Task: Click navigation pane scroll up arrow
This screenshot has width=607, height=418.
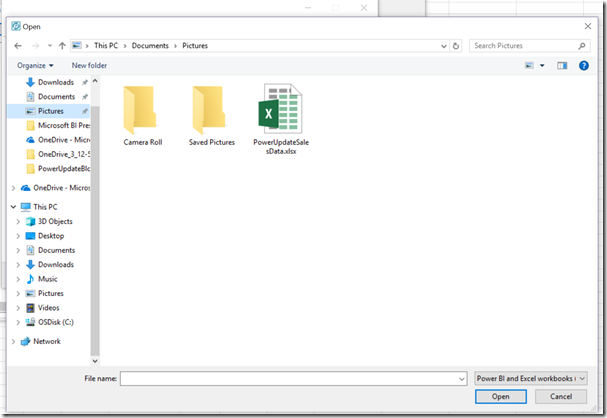Action: 95,81
